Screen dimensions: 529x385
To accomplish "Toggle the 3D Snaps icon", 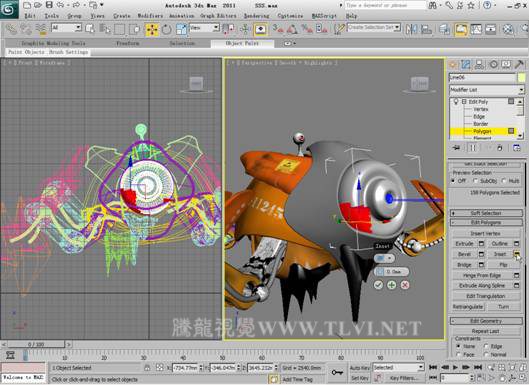I will [278, 29].
